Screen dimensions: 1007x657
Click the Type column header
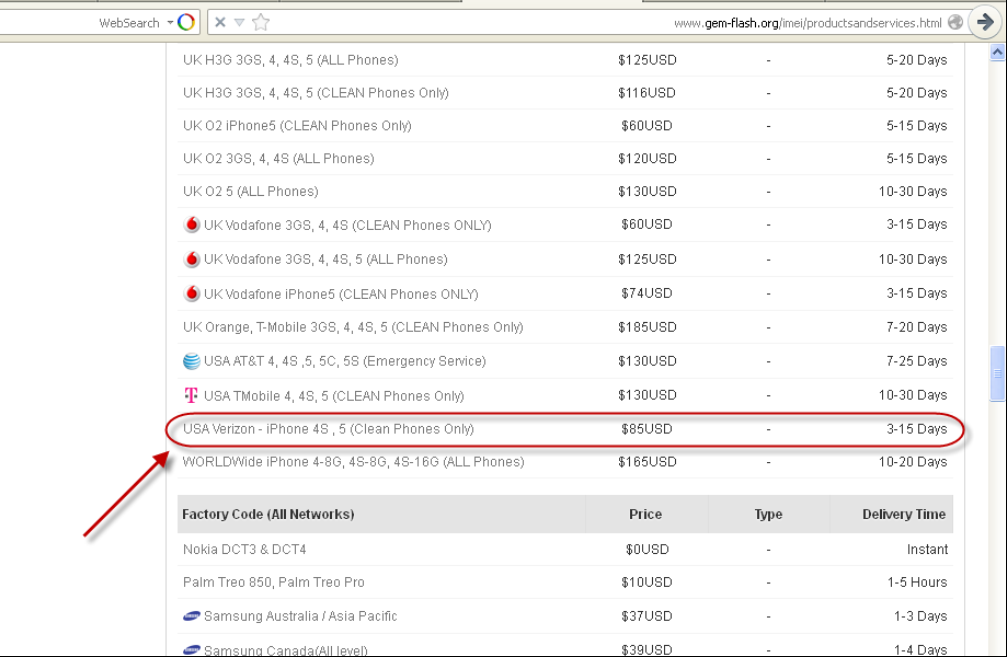point(768,514)
